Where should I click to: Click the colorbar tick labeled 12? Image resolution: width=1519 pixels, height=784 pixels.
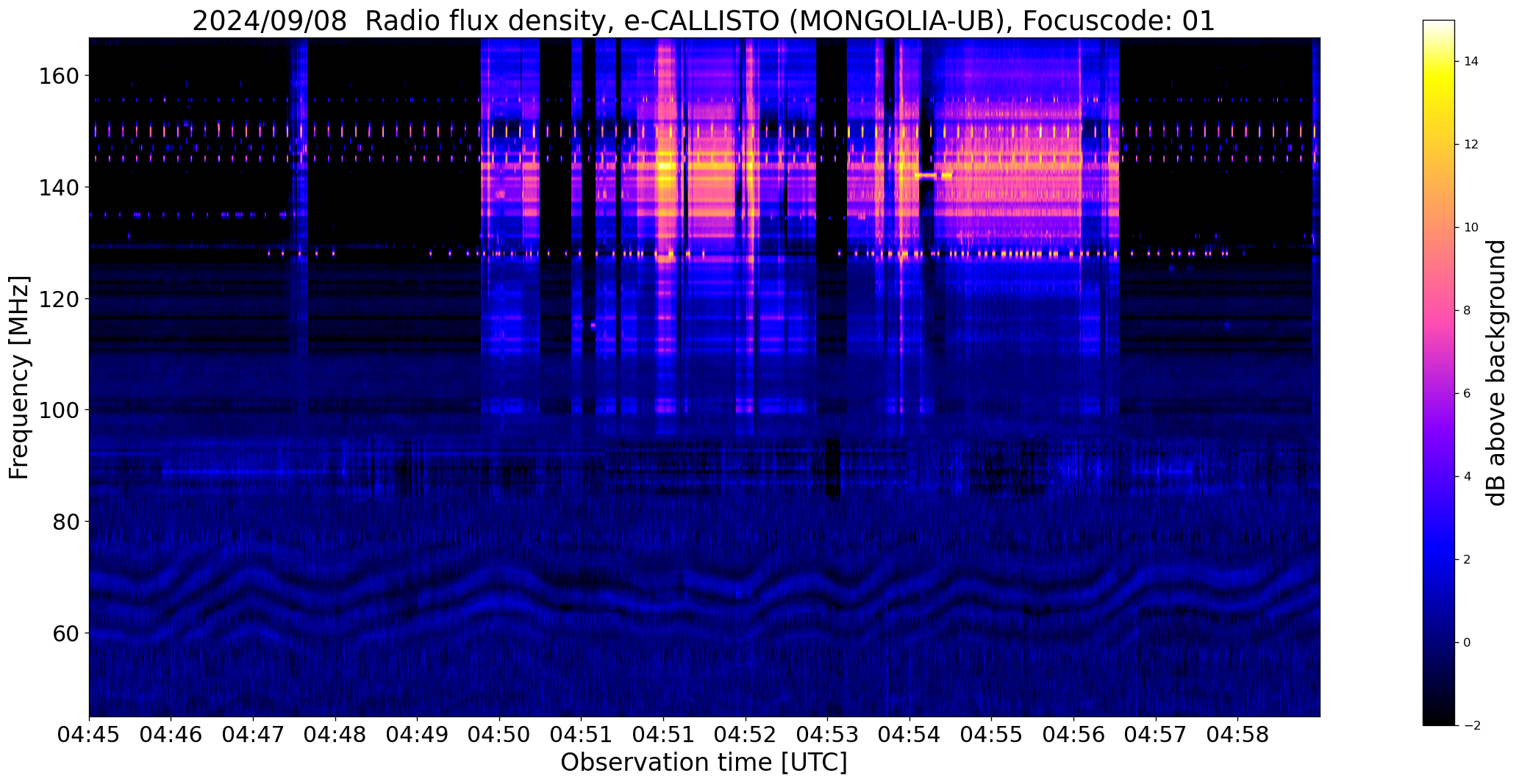coord(1471,145)
